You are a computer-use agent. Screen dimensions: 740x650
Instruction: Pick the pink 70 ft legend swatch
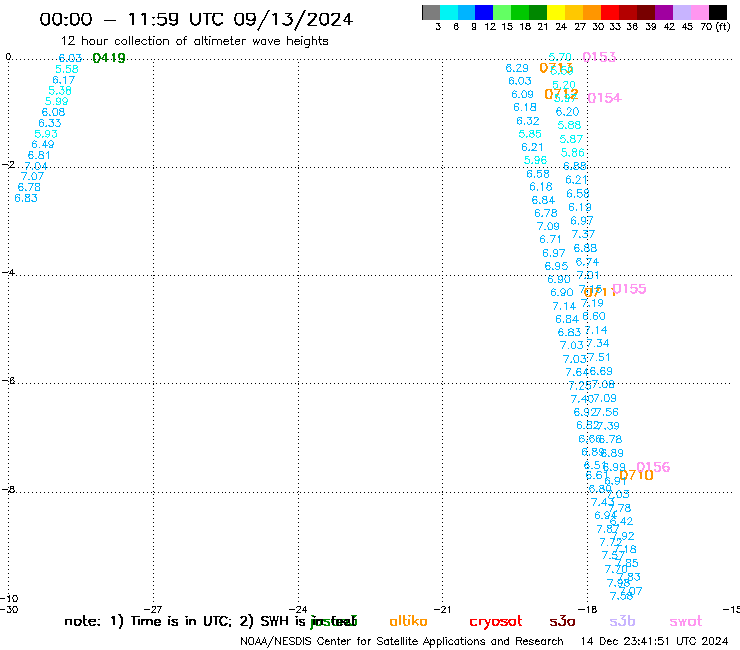[x=700, y=12]
